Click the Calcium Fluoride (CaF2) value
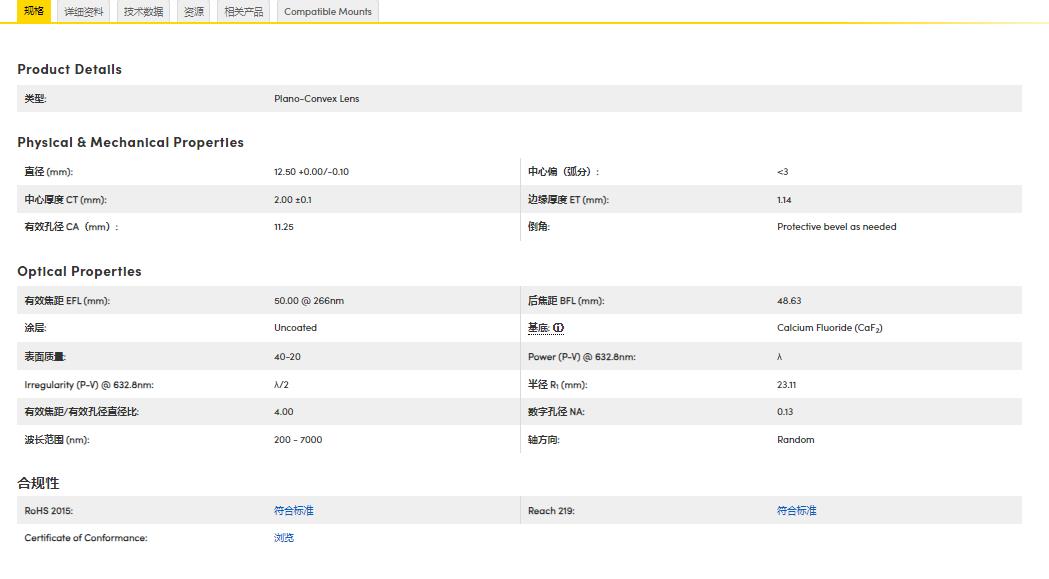Viewport: 1049px width, 579px height. click(829, 328)
